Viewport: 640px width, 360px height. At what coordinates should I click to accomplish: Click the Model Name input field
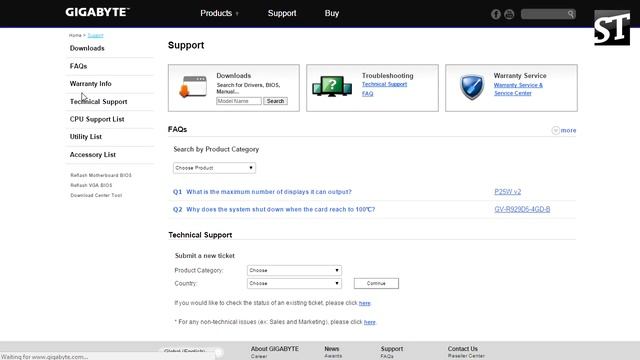[239, 101]
